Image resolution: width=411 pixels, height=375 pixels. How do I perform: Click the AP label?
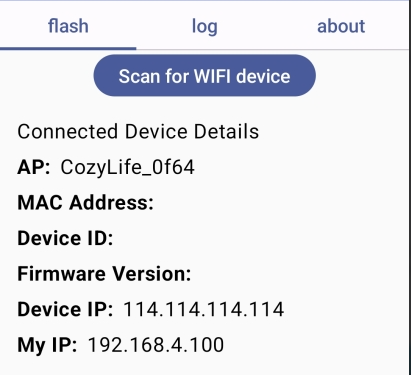point(34,167)
